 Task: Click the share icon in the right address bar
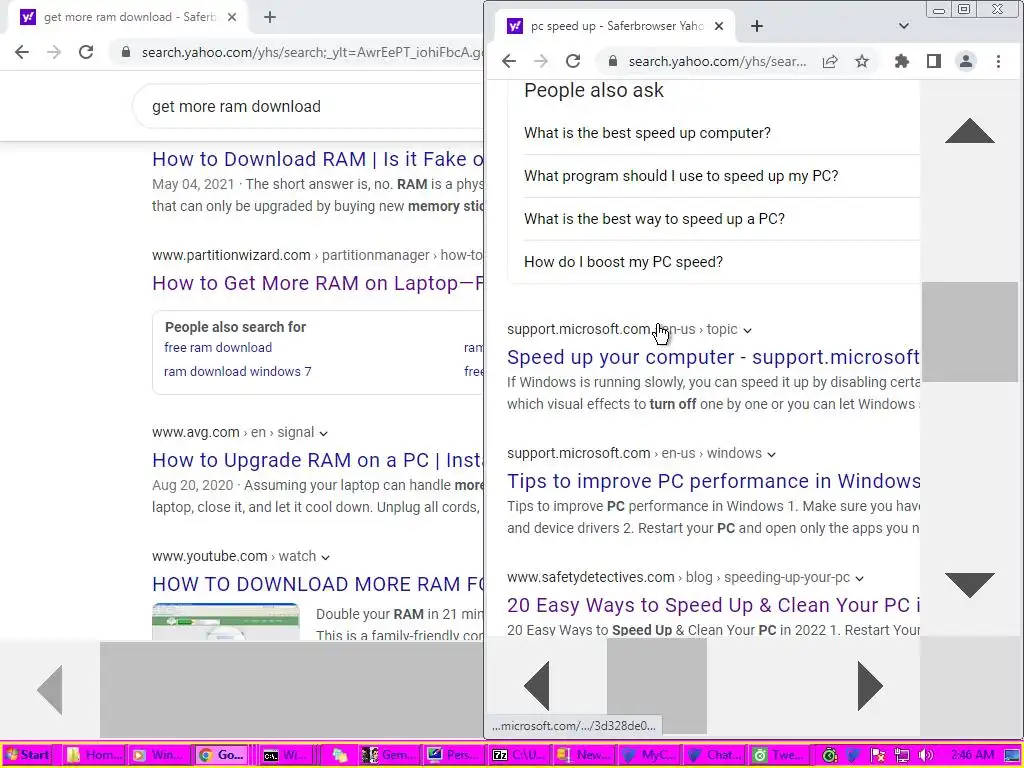830,61
